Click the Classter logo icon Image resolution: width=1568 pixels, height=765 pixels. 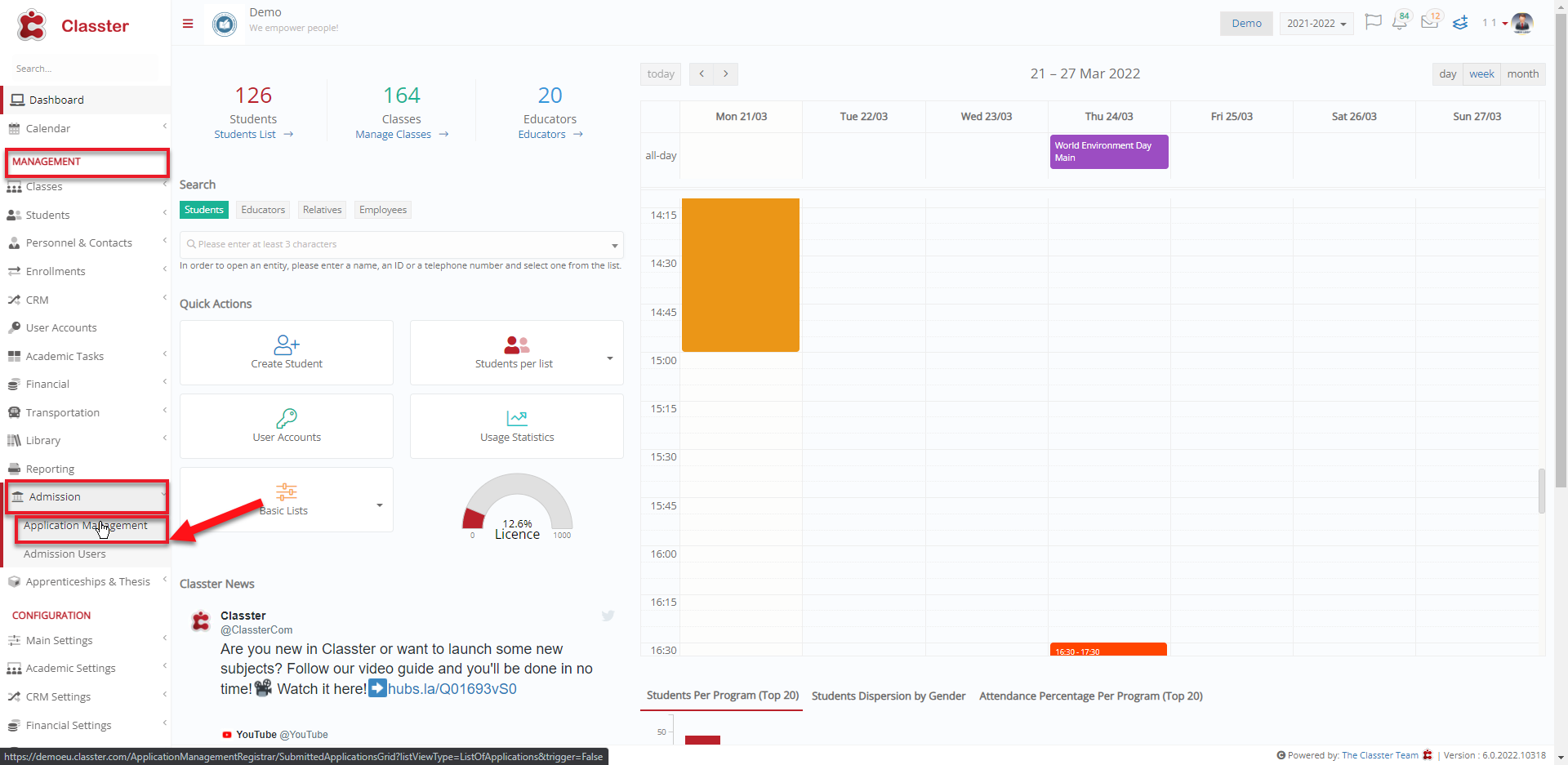pos(32,25)
